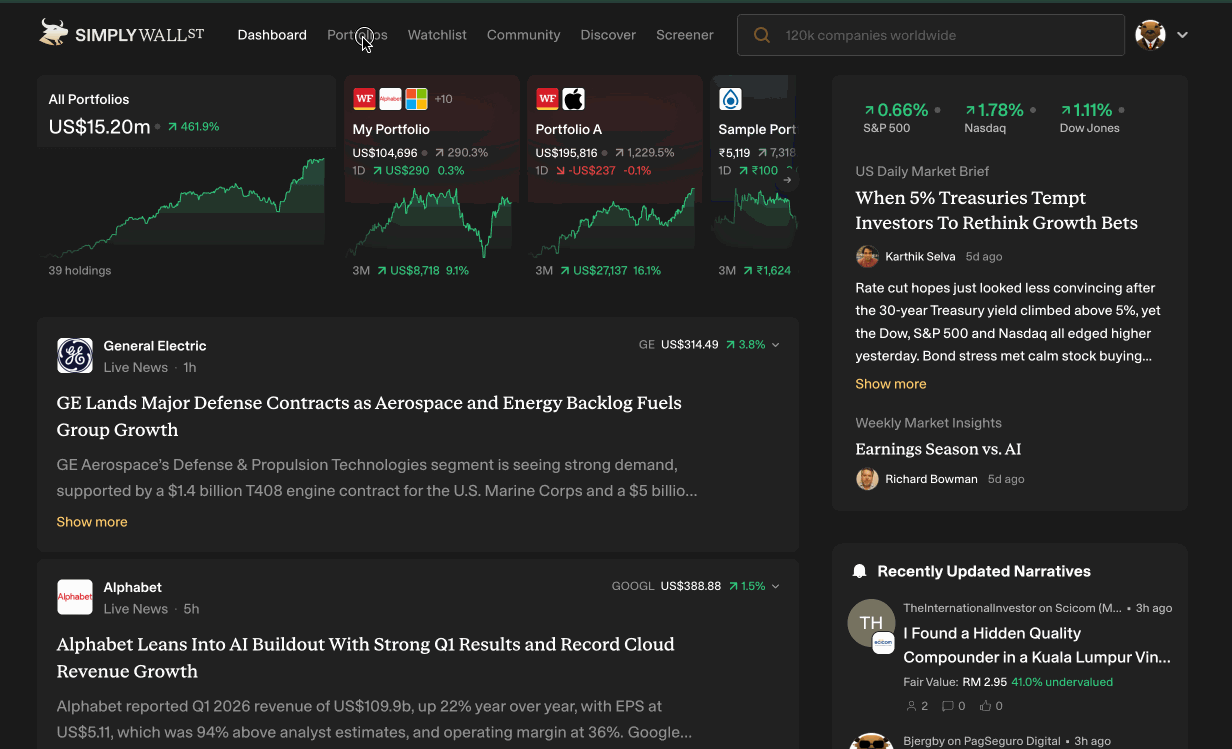Click Karthik Selva author name

pyautogui.click(x=920, y=257)
